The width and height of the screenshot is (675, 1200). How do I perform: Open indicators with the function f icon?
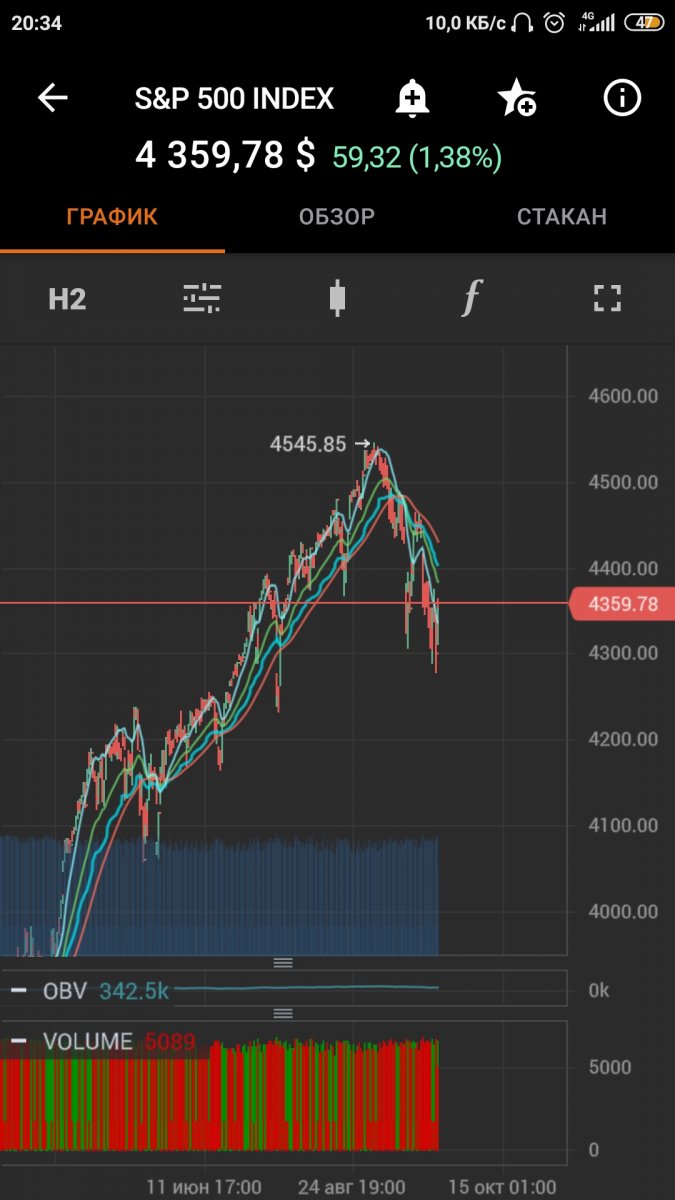click(x=471, y=298)
